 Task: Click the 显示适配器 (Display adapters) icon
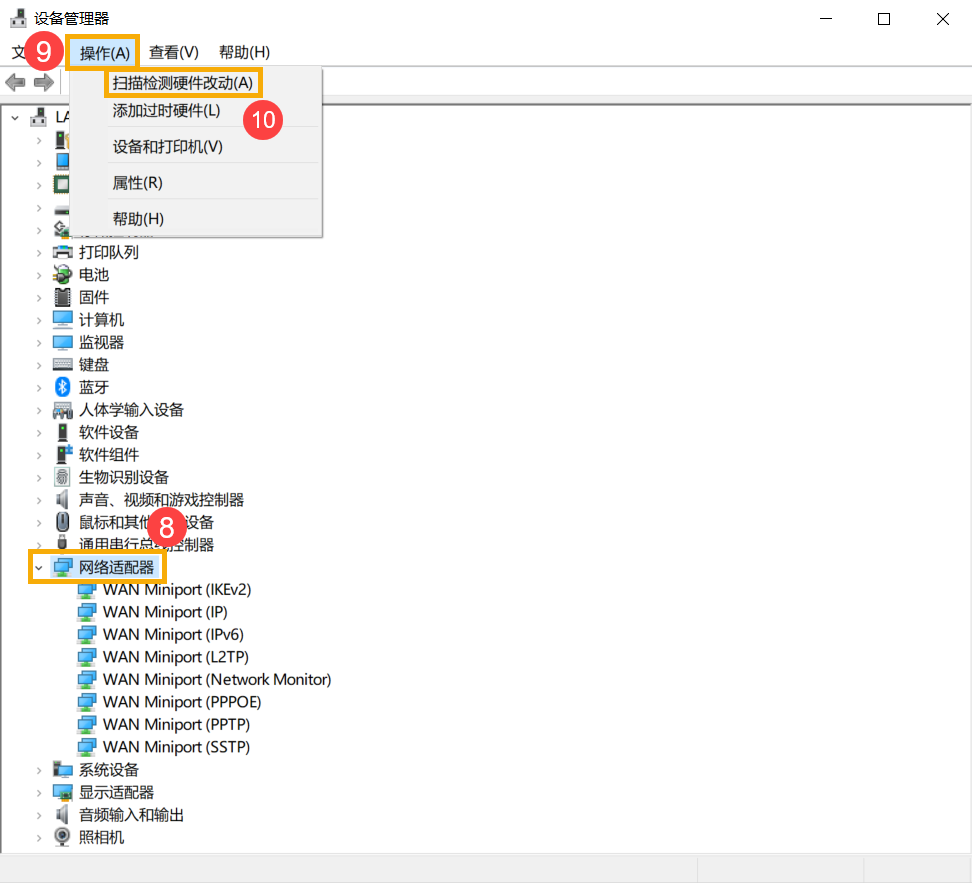62,792
